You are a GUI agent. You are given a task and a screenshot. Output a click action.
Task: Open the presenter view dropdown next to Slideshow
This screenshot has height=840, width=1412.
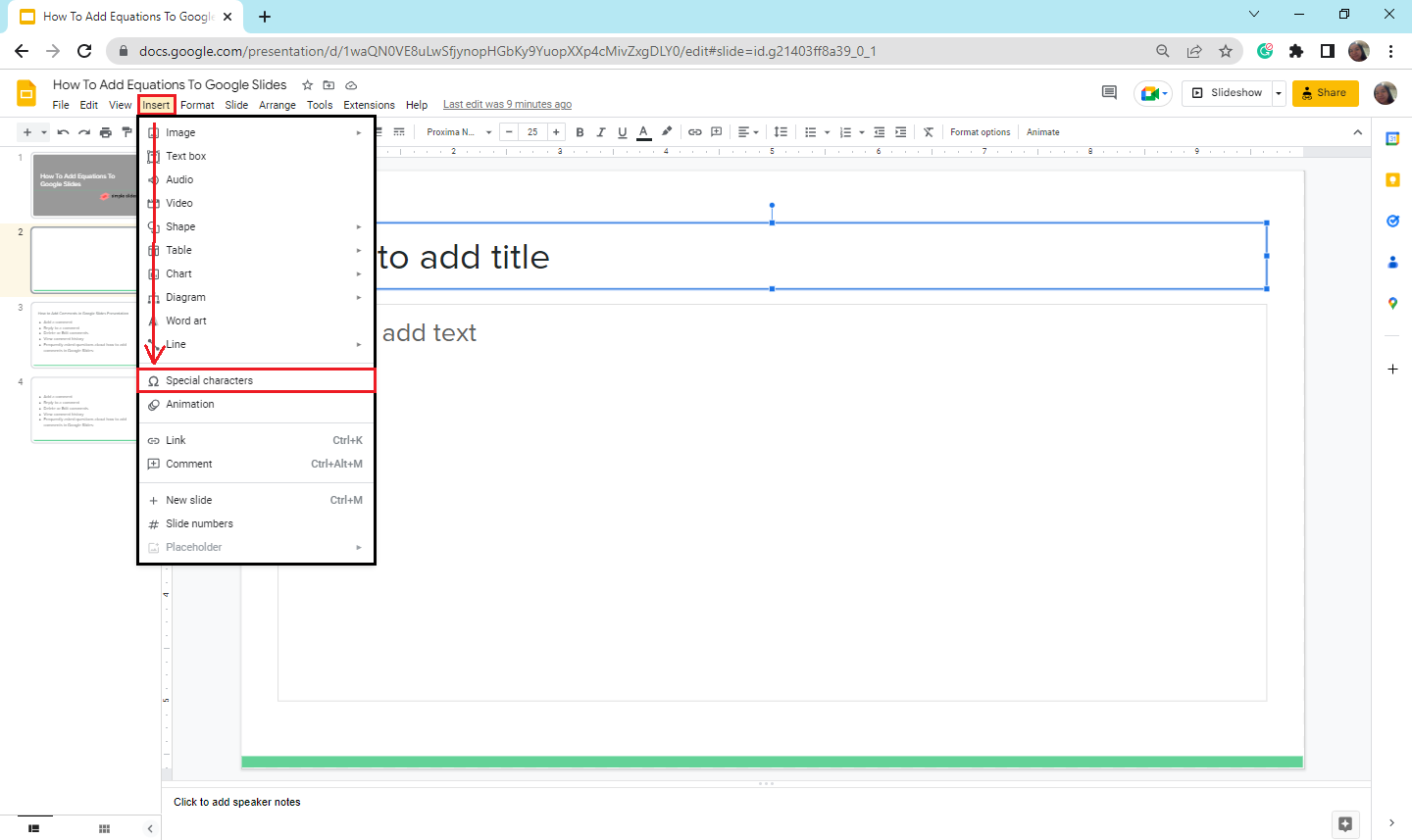(1278, 92)
